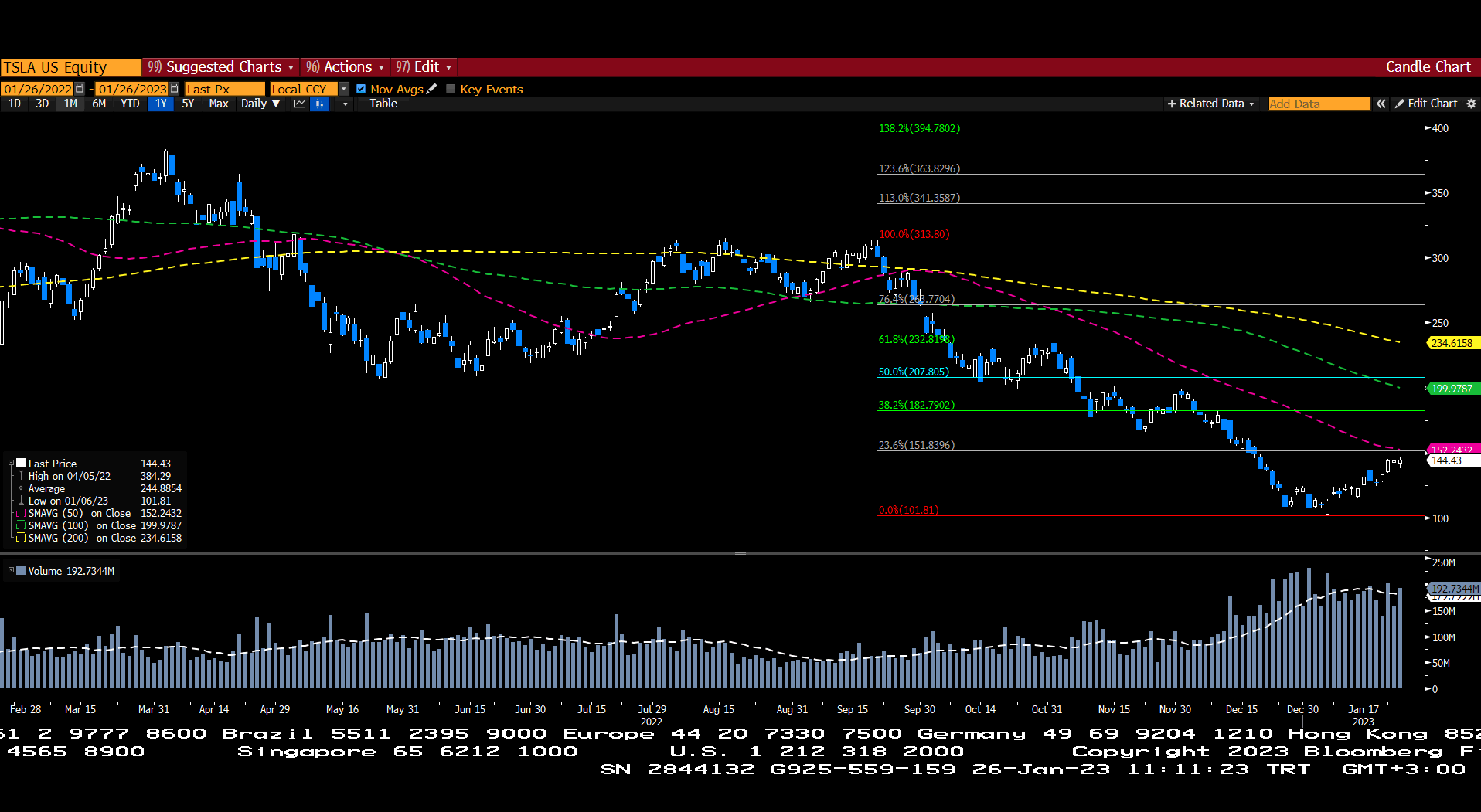Screen dimensions: 1481x812
Task: Collapse the Last Price legend tree
Action: coord(12,464)
